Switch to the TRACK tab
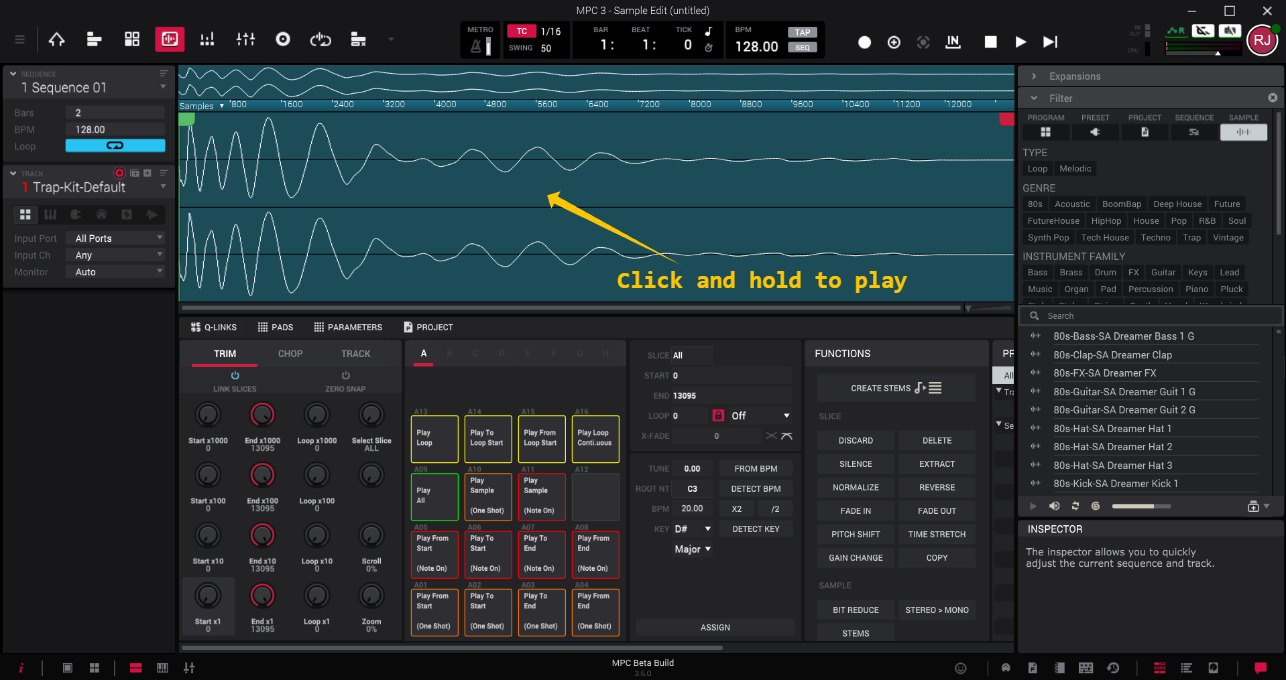This screenshot has height=680, width=1286. coord(356,354)
